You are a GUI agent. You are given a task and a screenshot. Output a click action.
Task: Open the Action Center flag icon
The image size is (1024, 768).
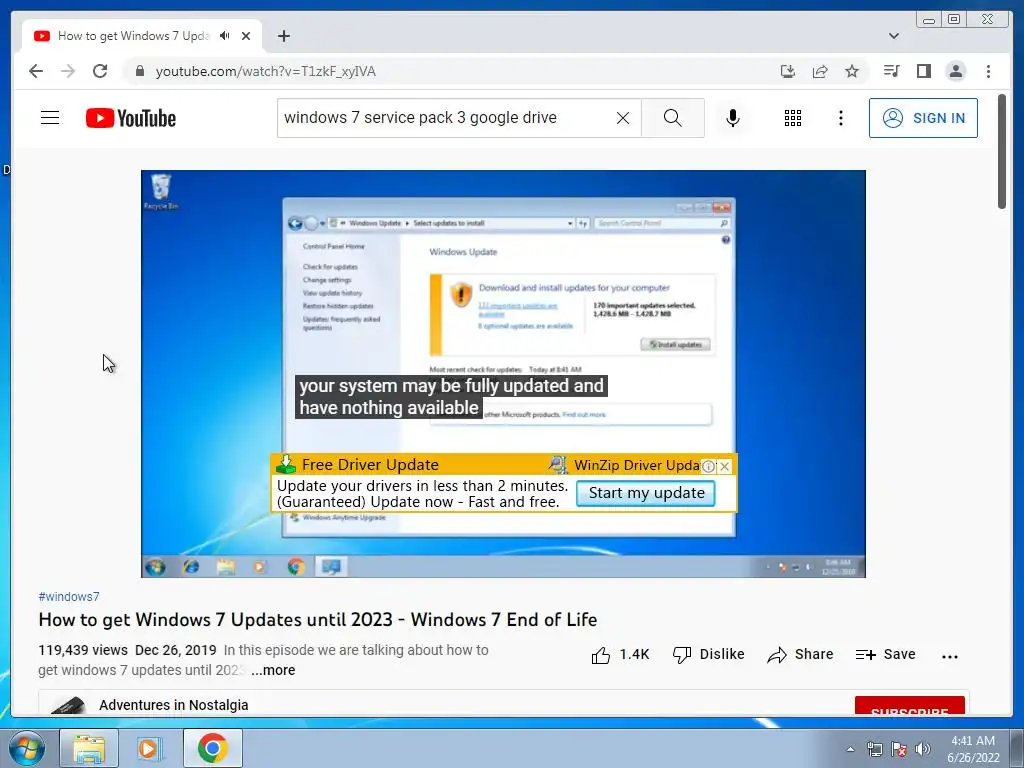[899, 749]
